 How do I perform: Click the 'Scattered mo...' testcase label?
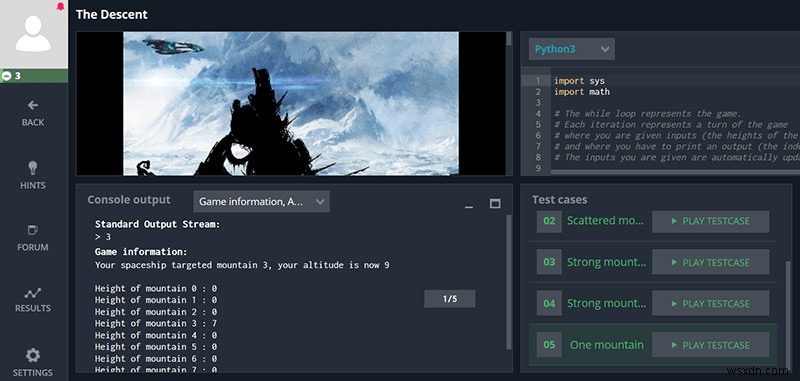coord(606,221)
